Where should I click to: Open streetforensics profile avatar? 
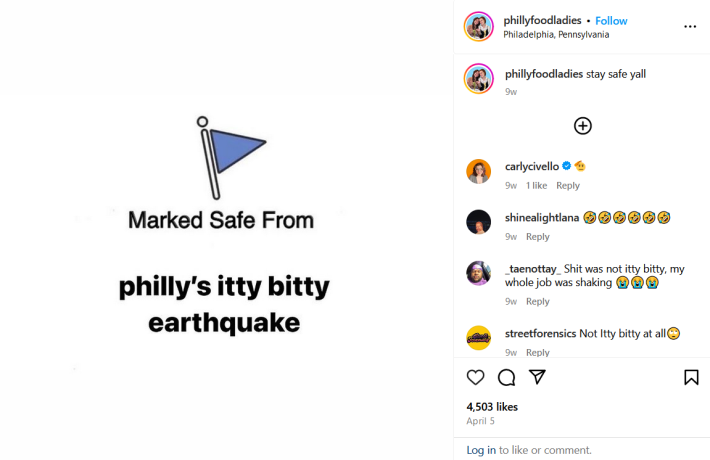tap(479, 338)
